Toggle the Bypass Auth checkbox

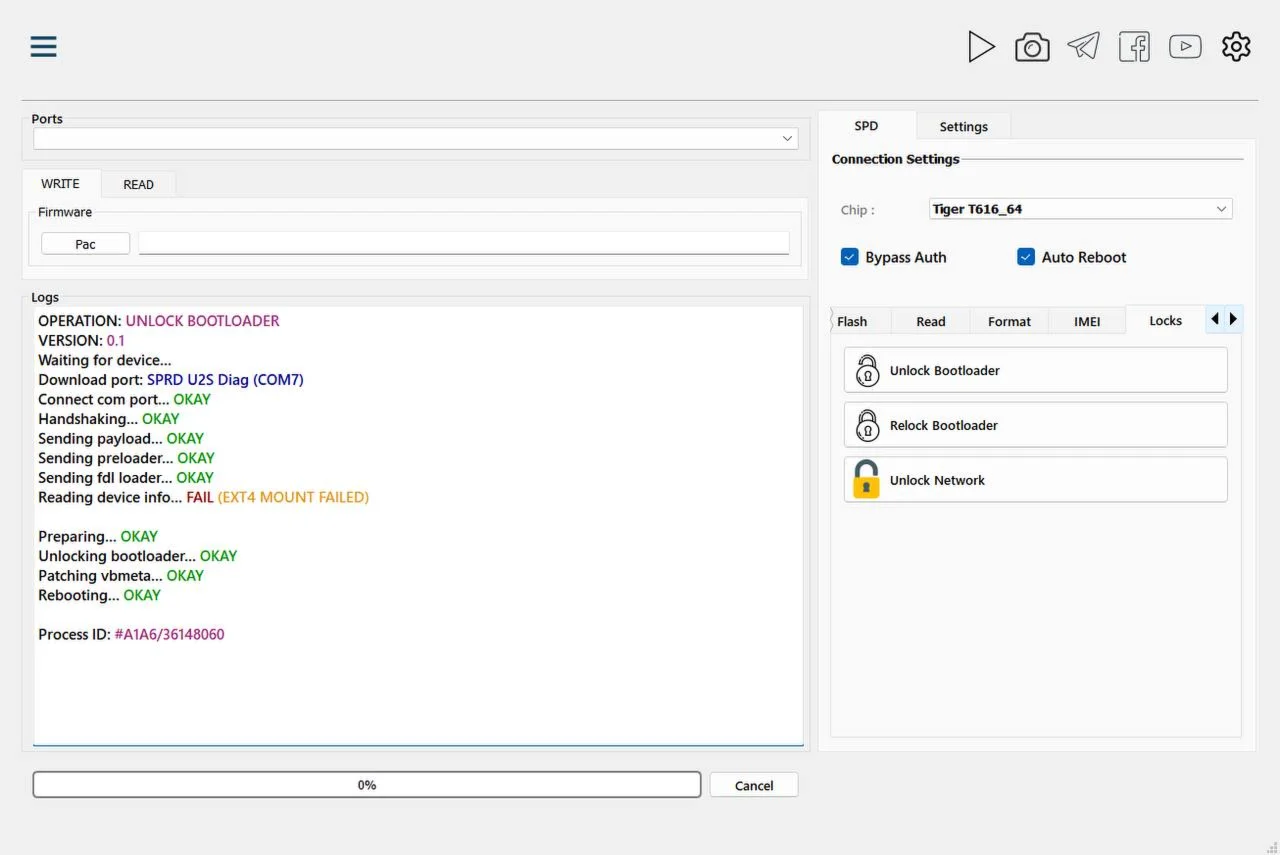pyautogui.click(x=850, y=257)
